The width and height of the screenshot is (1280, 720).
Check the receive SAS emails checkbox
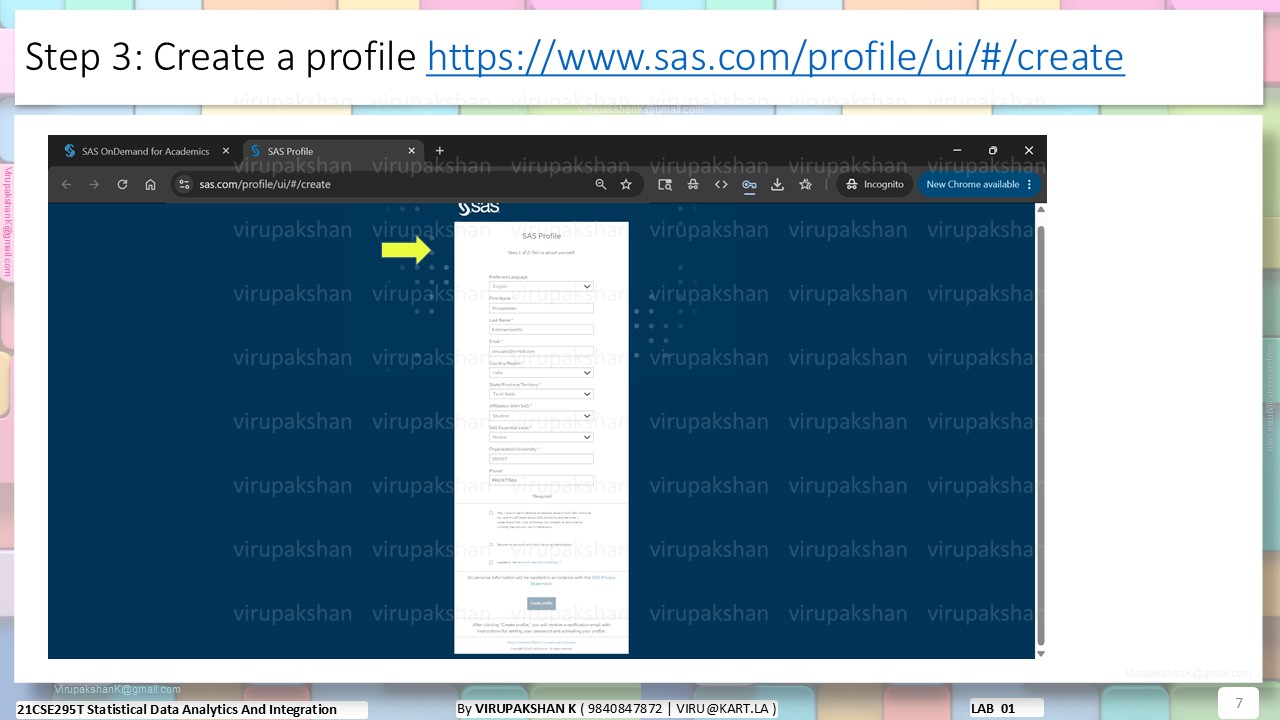pyautogui.click(x=491, y=513)
